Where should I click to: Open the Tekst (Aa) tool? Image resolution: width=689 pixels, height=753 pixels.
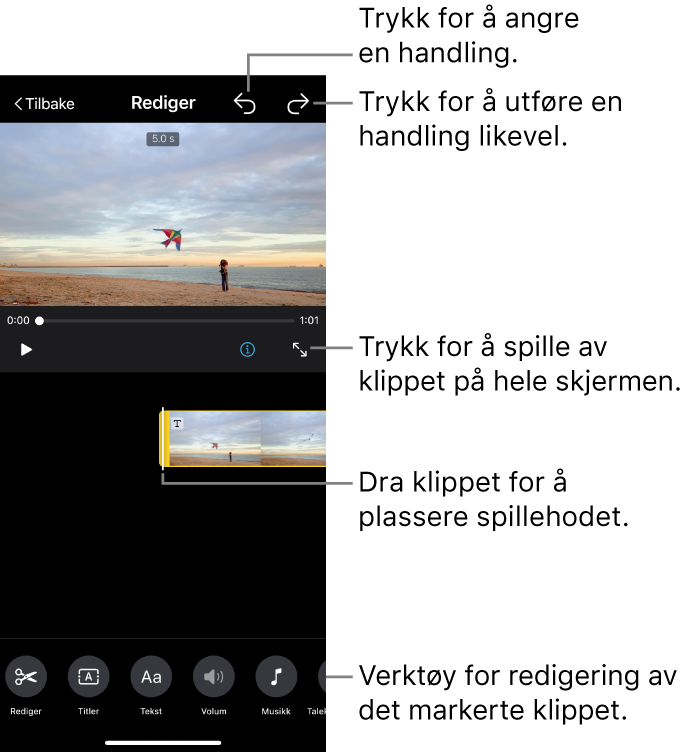[x=151, y=677]
